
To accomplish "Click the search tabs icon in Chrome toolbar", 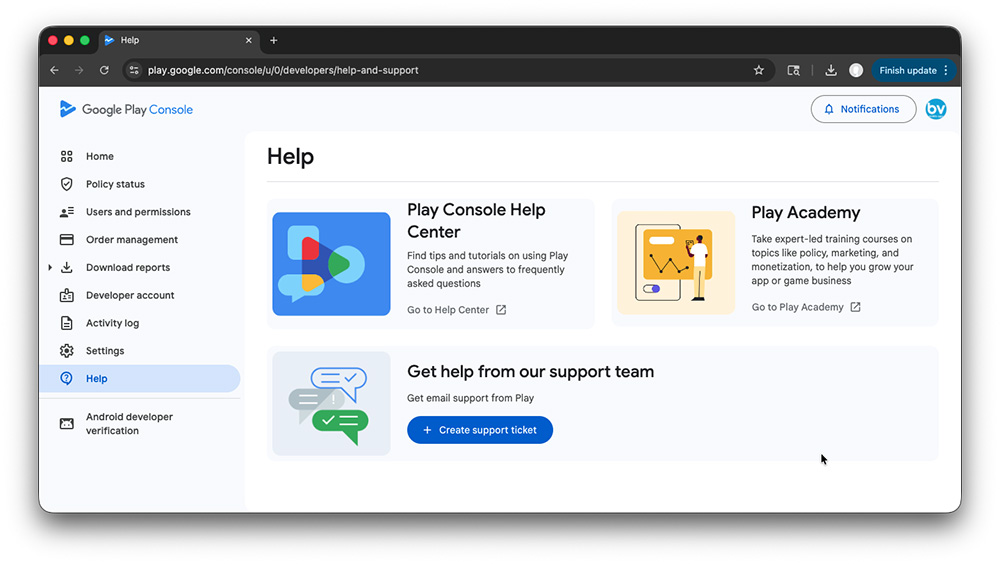I will pos(793,70).
